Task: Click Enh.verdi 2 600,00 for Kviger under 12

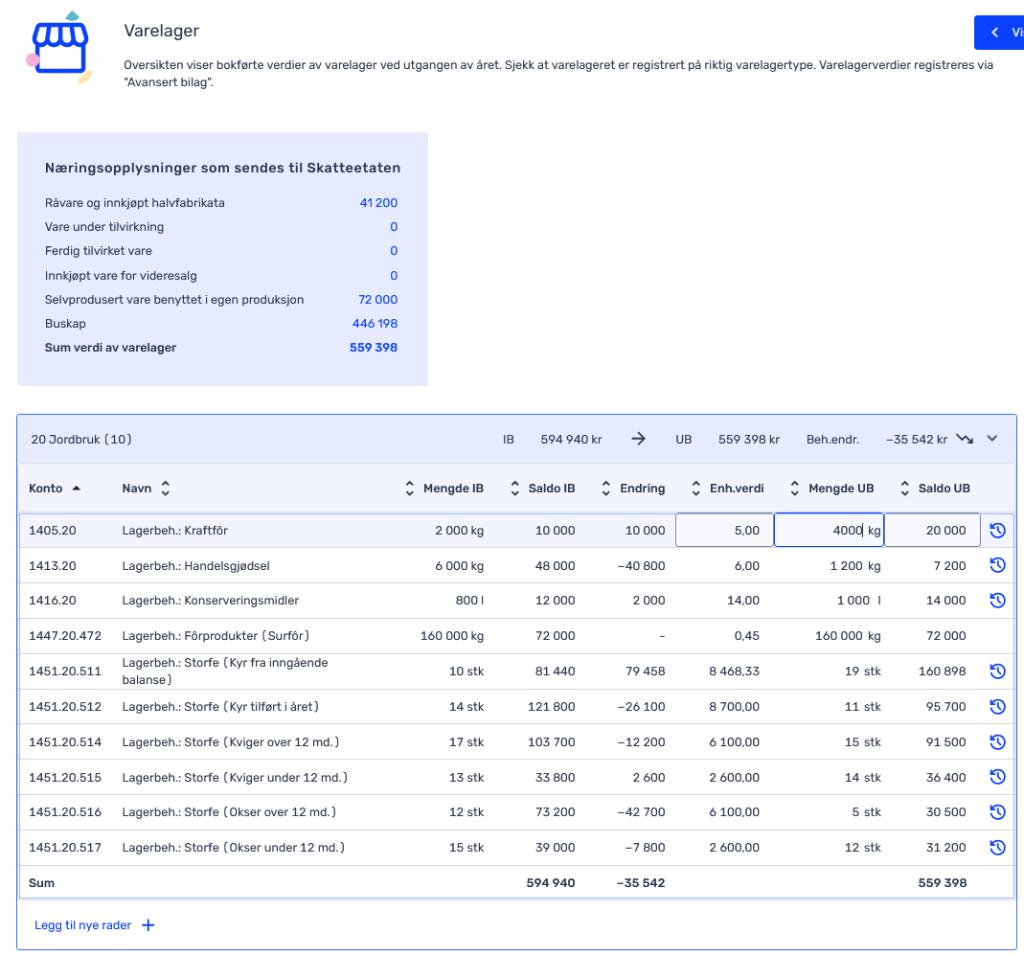Action: pyautogui.click(x=734, y=777)
